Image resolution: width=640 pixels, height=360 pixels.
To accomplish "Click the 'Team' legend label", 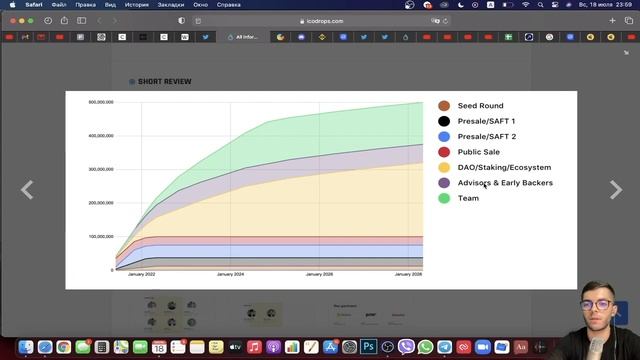I will [x=468, y=198].
